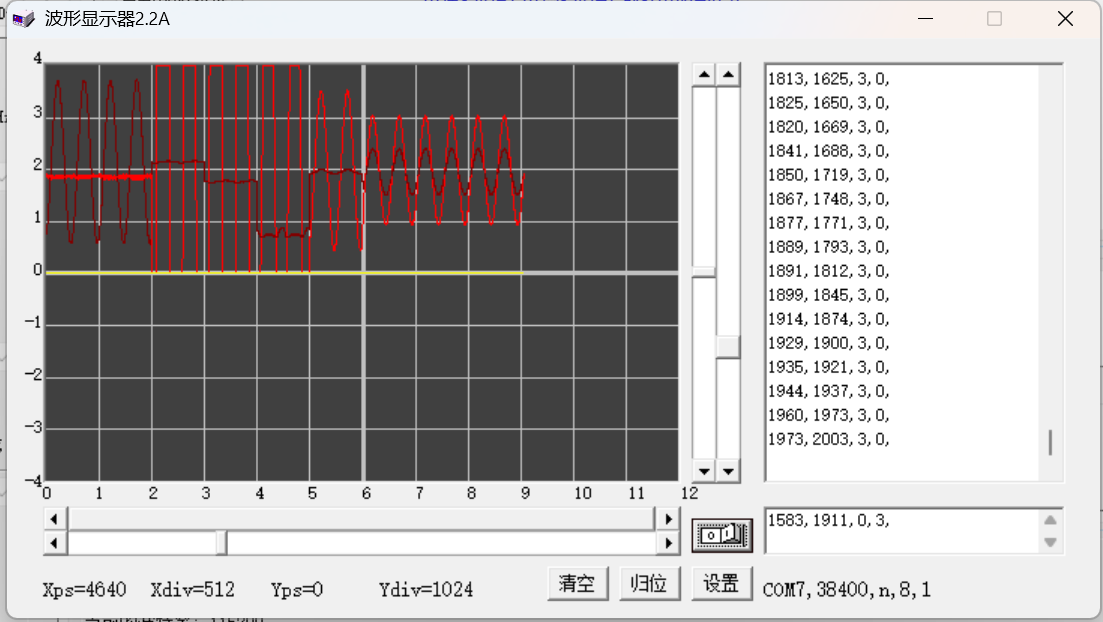
Task: Click the right arrow of the lower horizontal scrollbar
Action: pyautogui.click(x=668, y=541)
